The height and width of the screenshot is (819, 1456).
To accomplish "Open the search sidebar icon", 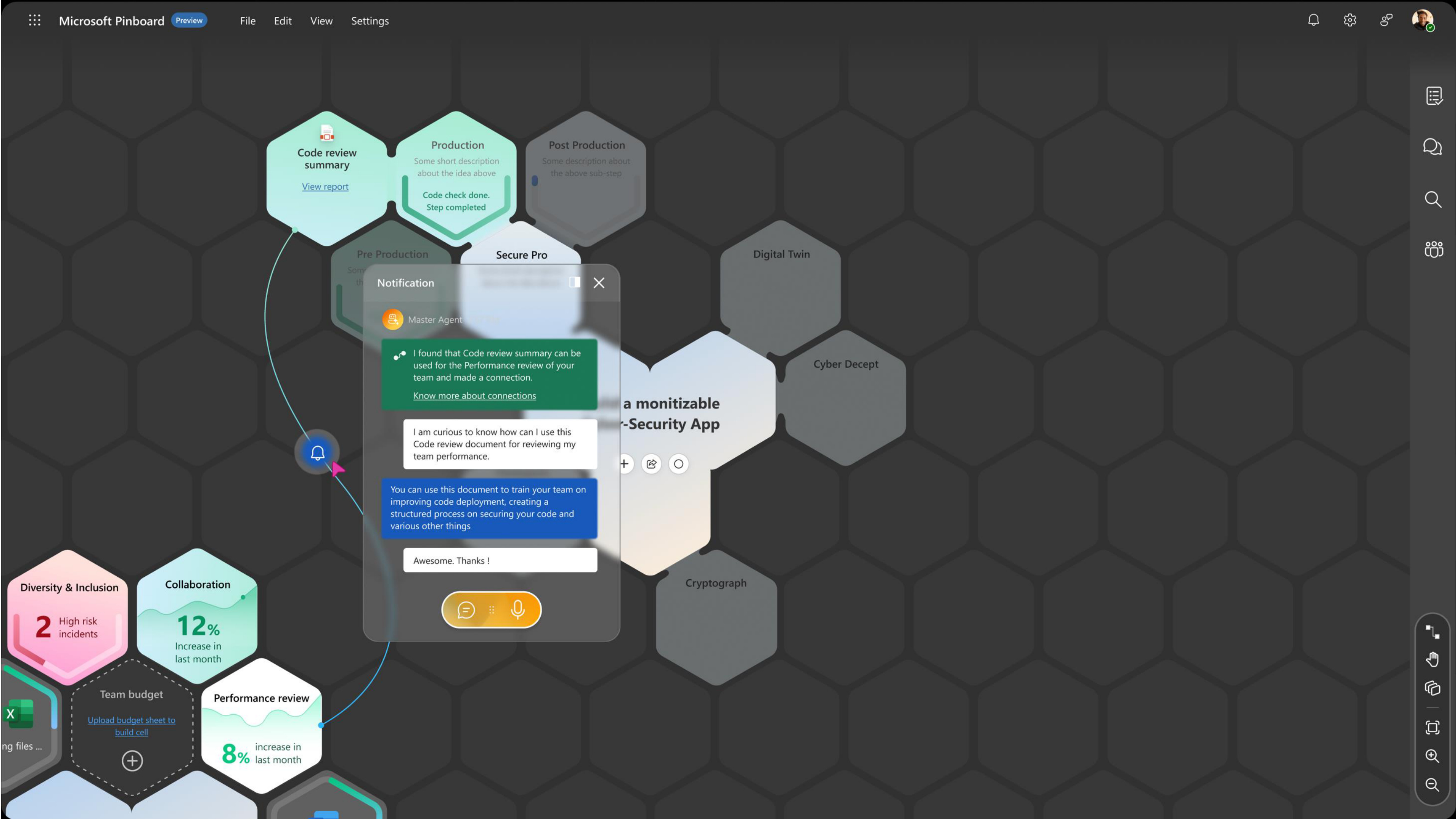I will (x=1433, y=199).
